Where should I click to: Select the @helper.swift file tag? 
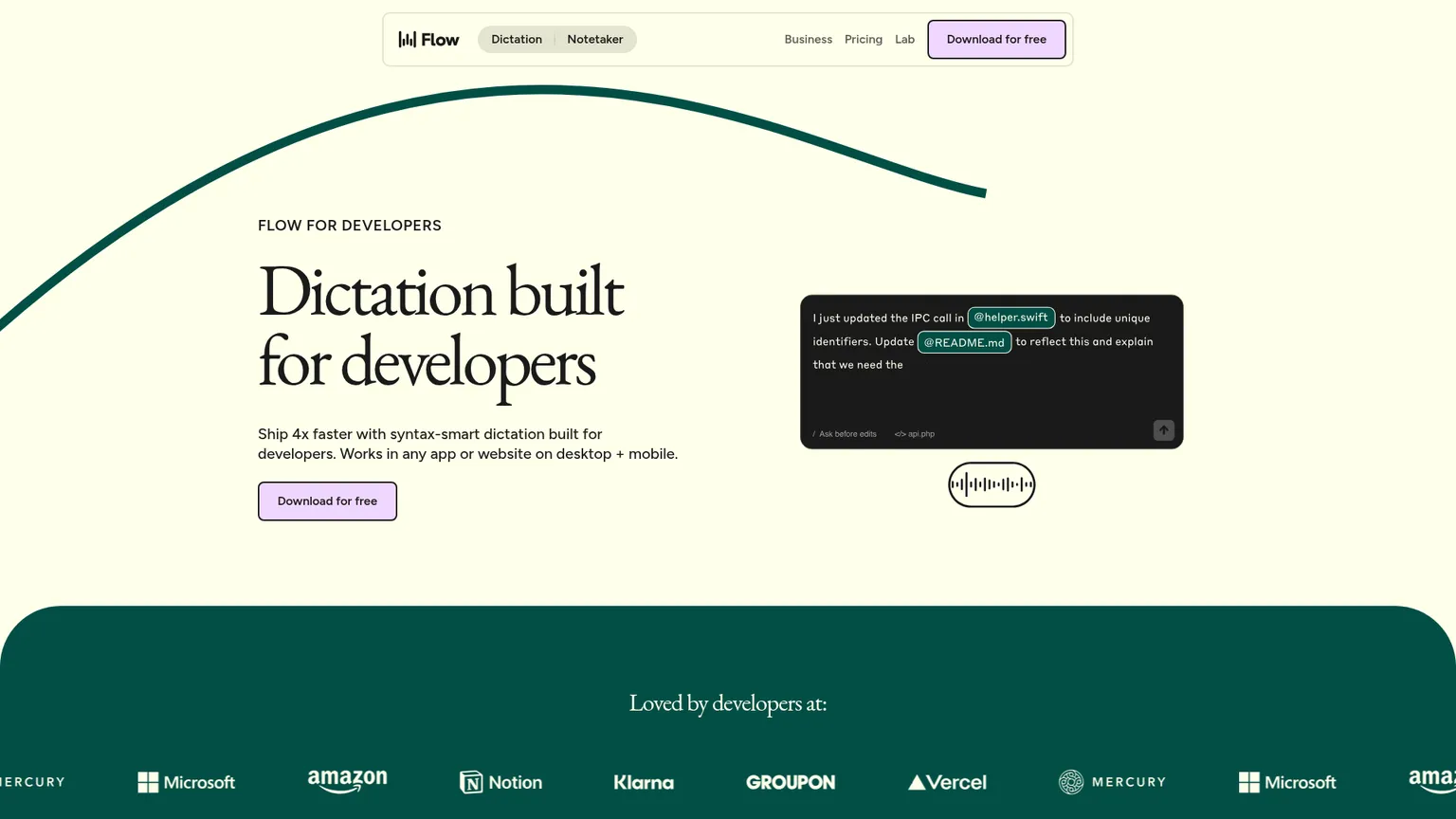[x=1011, y=318]
